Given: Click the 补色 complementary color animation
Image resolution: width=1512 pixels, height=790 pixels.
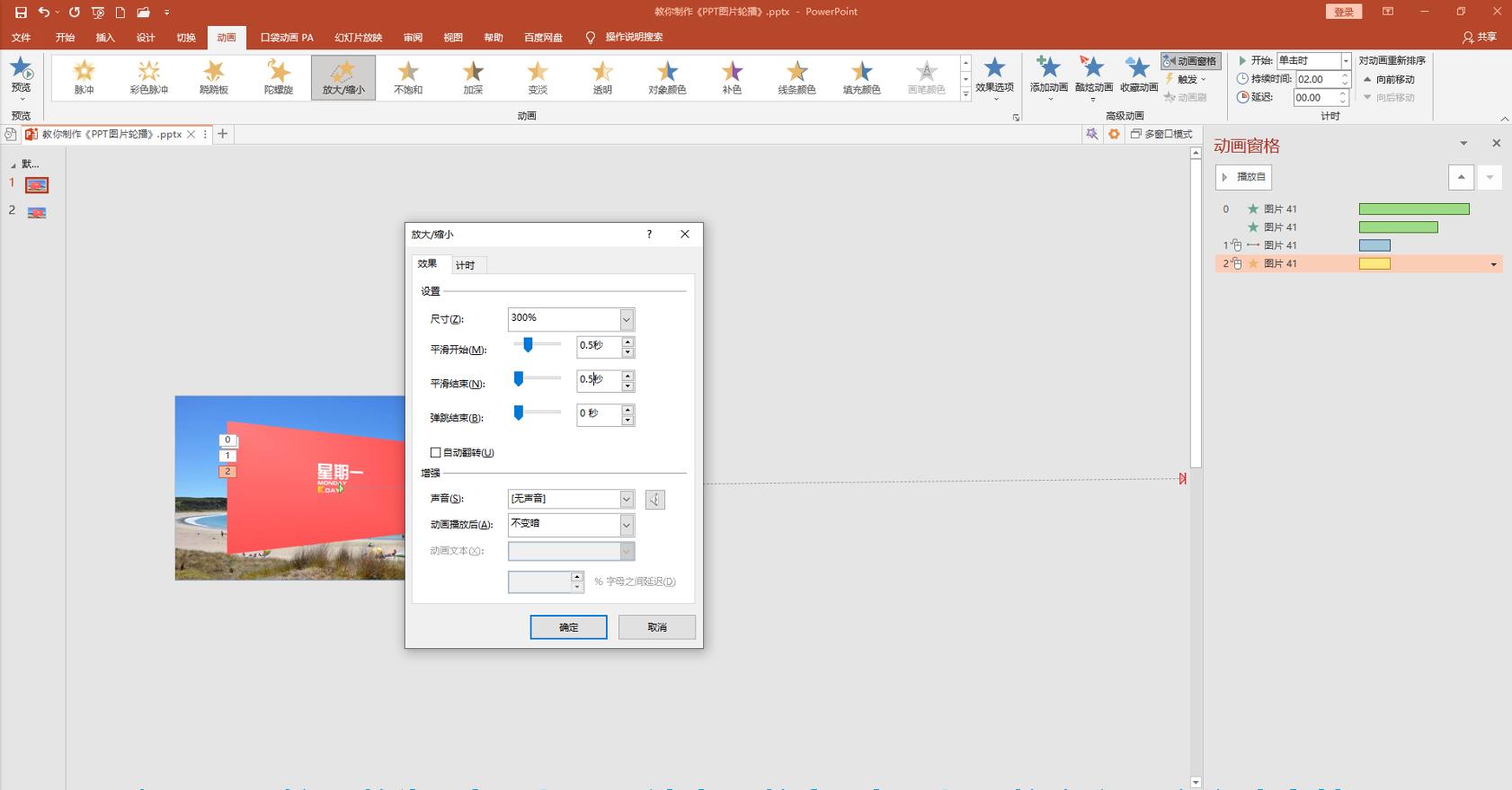Looking at the screenshot, I should pyautogui.click(x=732, y=76).
